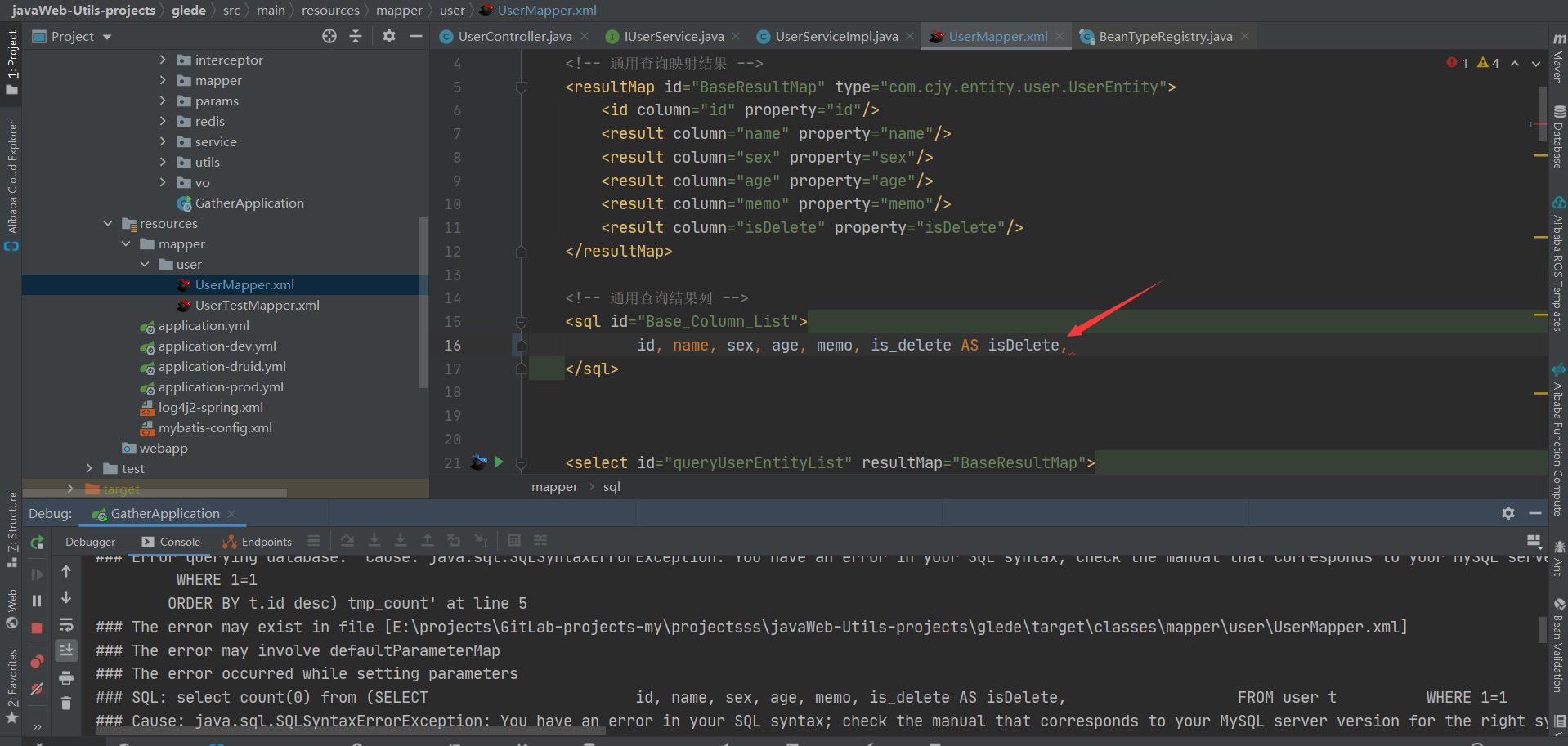The height and width of the screenshot is (746, 1568).
Task: Open Debug panel settings gear
Action: coord(1508,513)
